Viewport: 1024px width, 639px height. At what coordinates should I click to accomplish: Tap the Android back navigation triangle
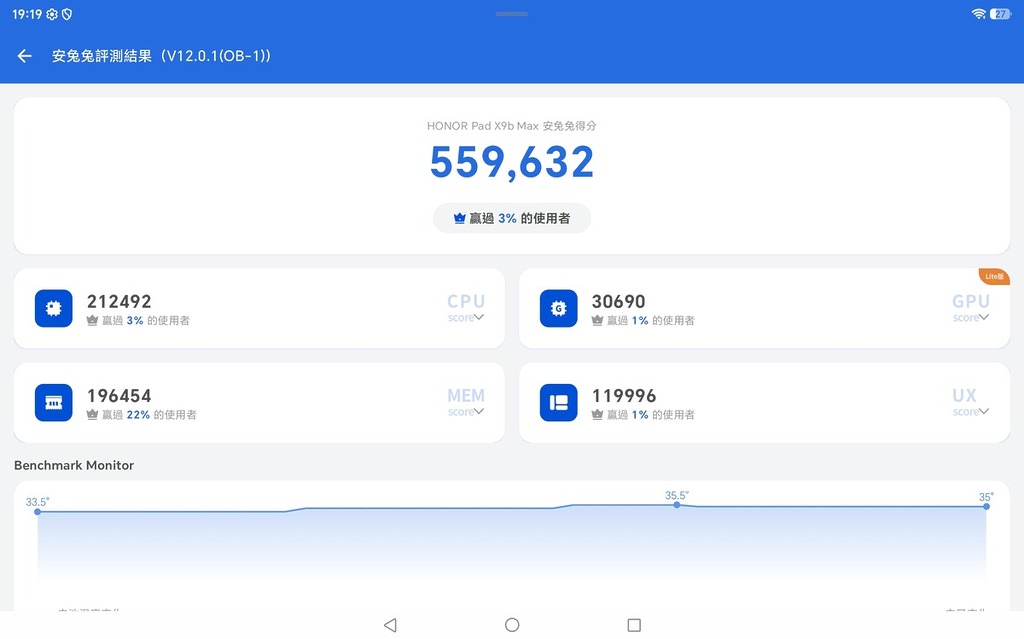(391, 625)
